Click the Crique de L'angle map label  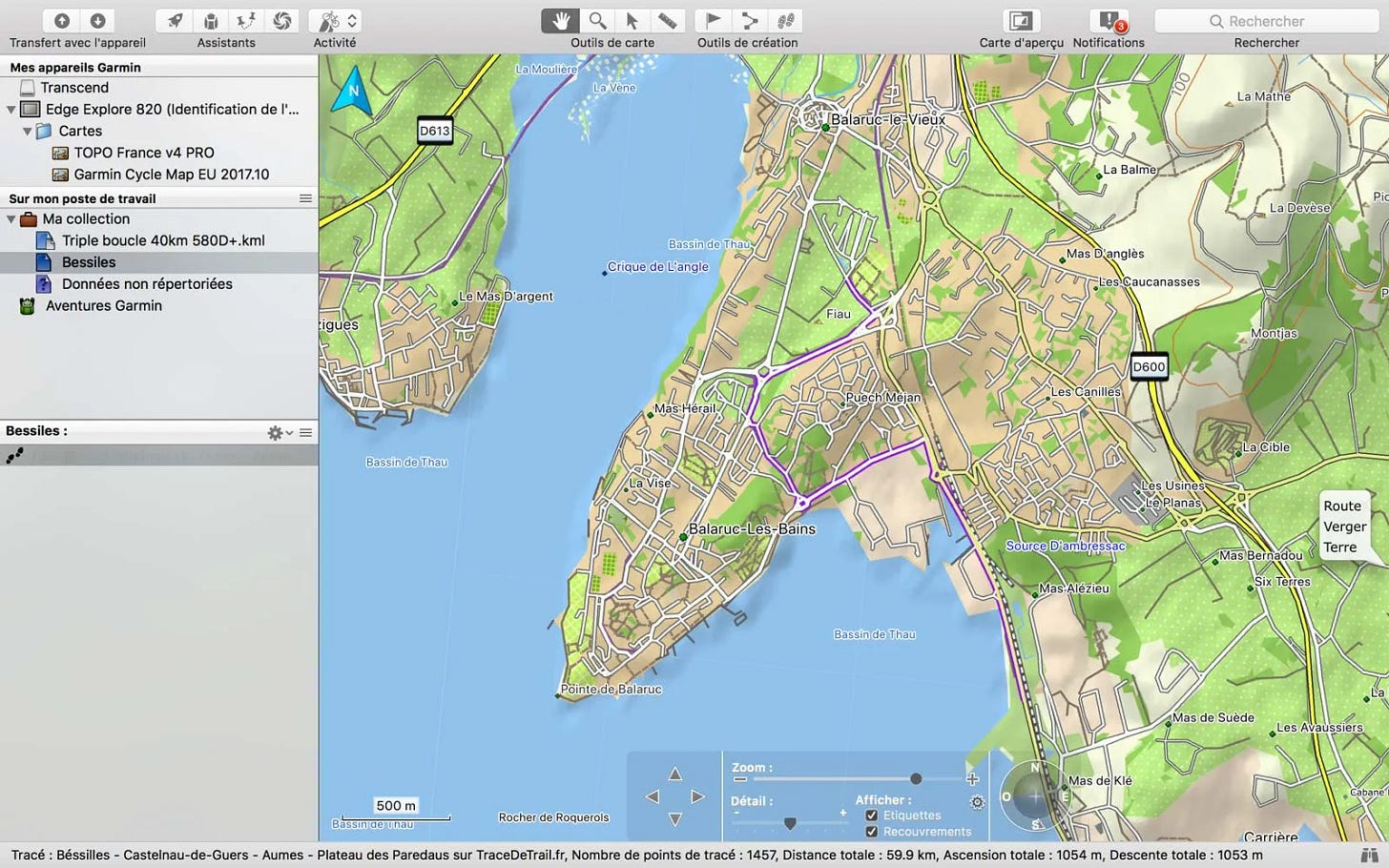(658, 267)
